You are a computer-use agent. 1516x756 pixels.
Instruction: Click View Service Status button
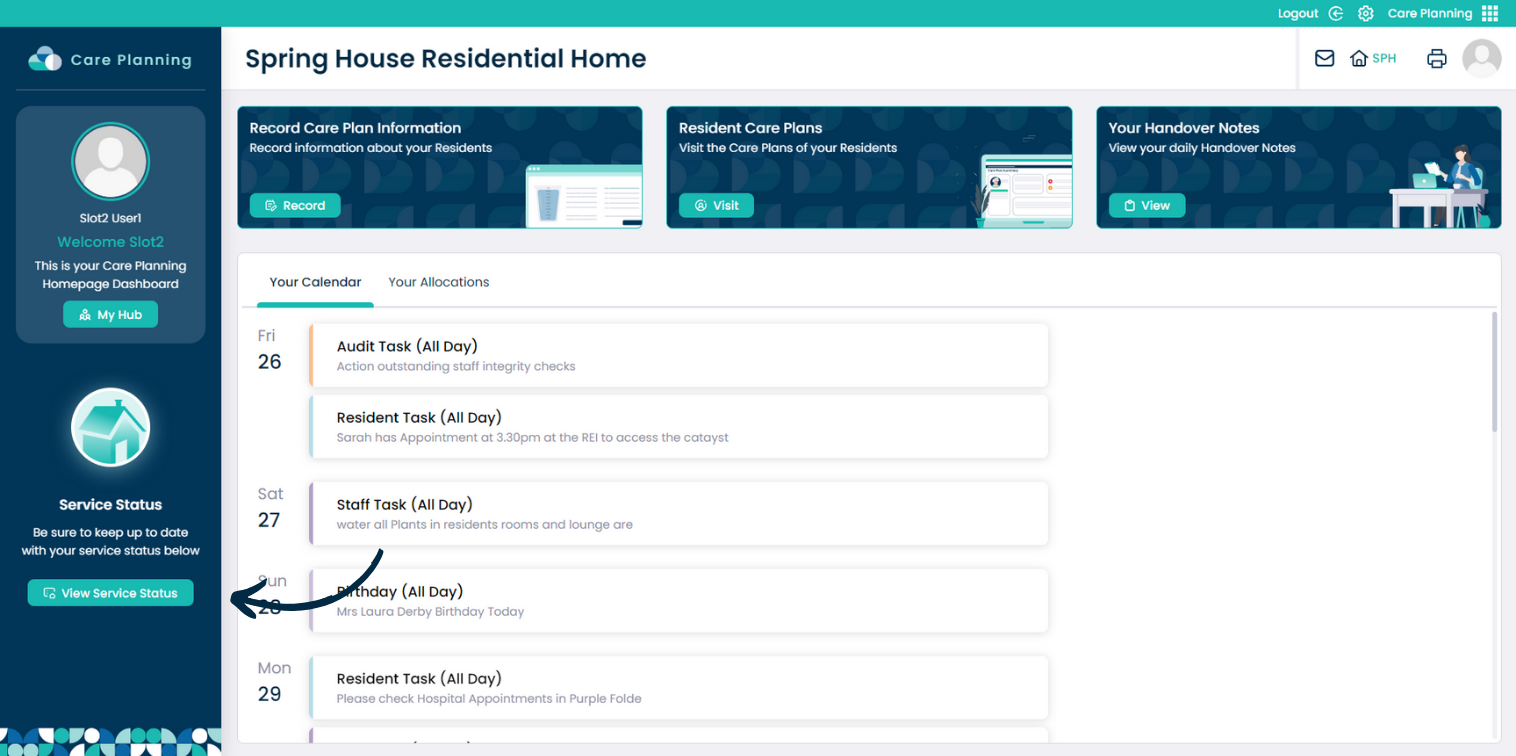pyautogui.click(x=110, y=593)
